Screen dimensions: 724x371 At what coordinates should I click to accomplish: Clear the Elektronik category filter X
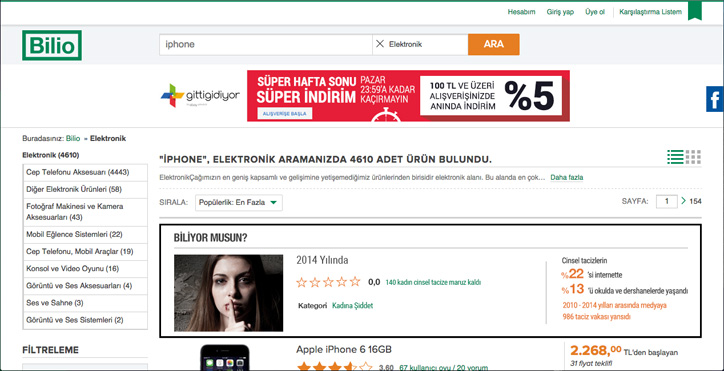pyautogui.click(x=380, y=44)
